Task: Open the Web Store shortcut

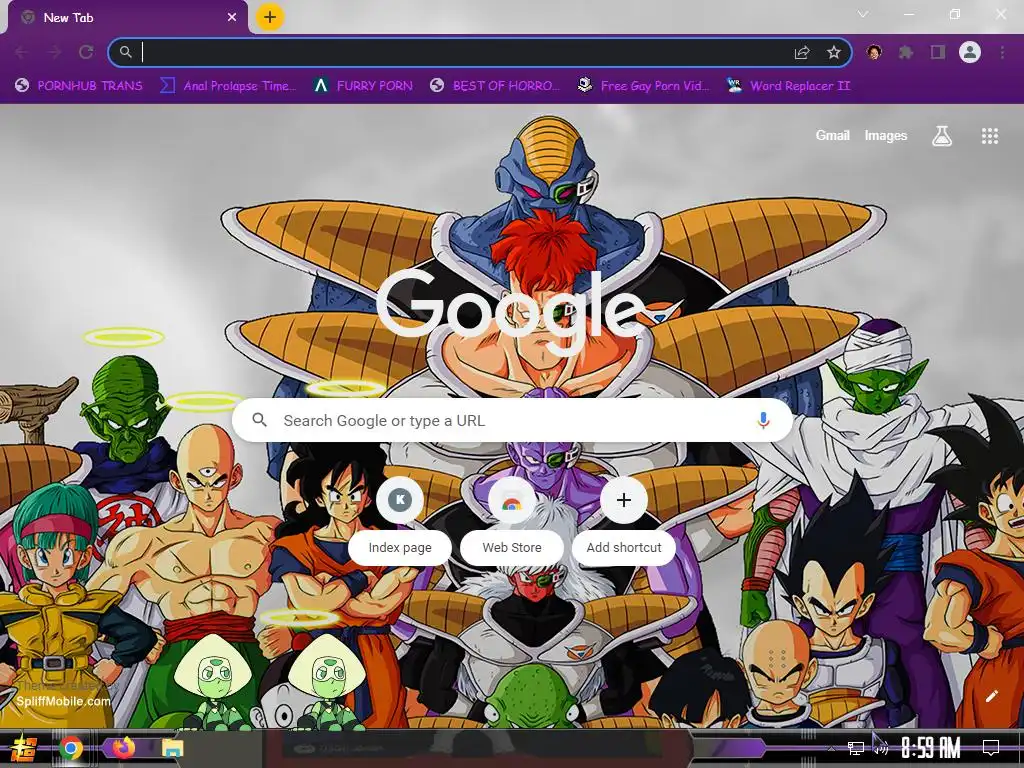Action: [x=512, y=521]
